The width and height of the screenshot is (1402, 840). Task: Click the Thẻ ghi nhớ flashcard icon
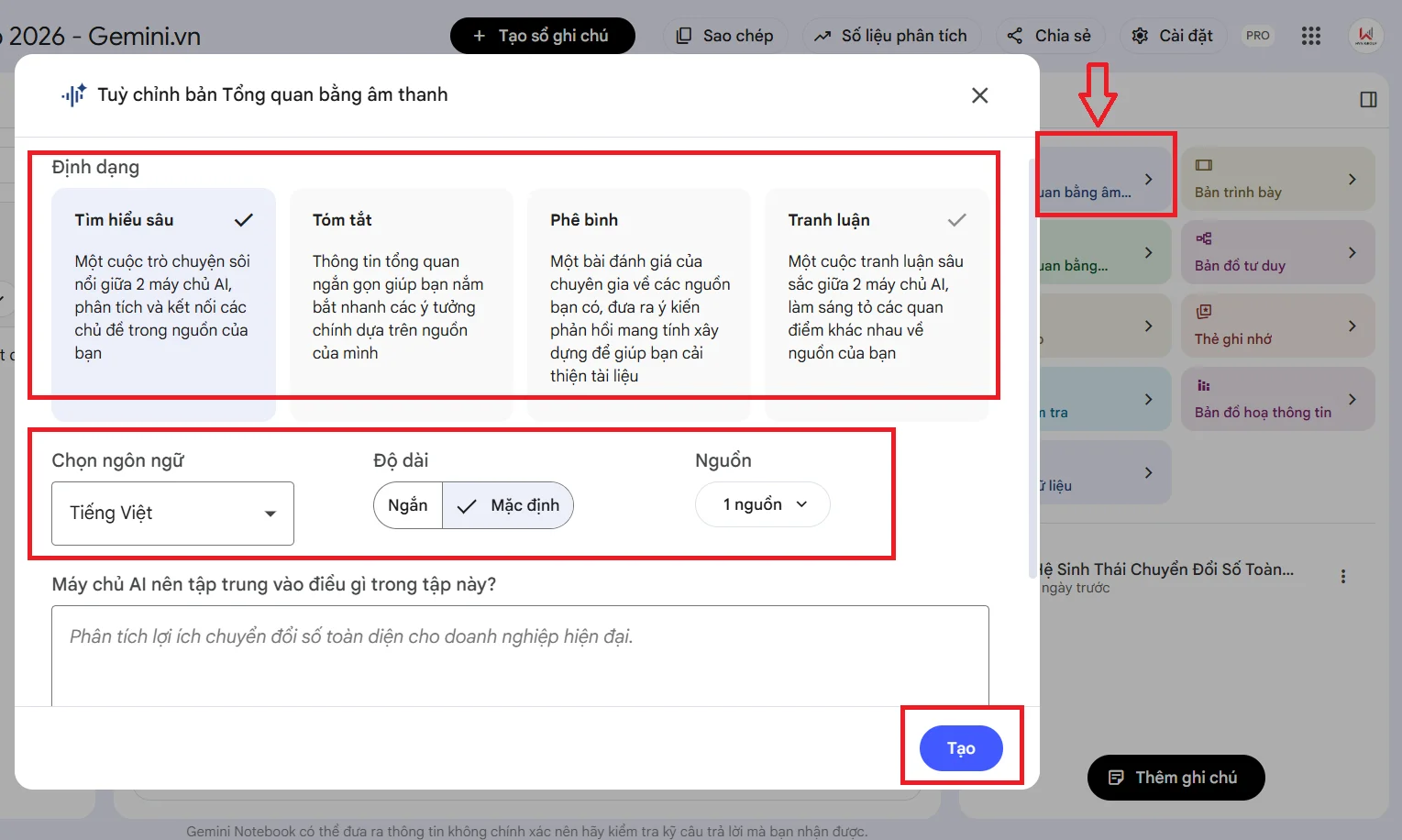pyautogui.click(x=1204, y=312)
